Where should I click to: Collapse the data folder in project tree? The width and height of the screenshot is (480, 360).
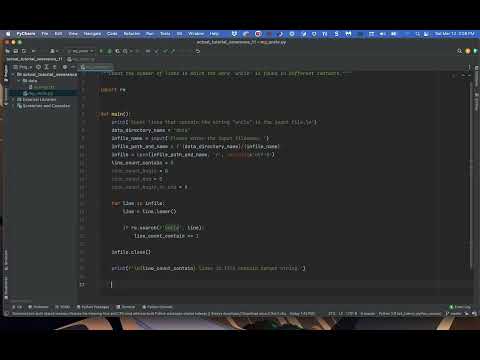coord(19,81)
